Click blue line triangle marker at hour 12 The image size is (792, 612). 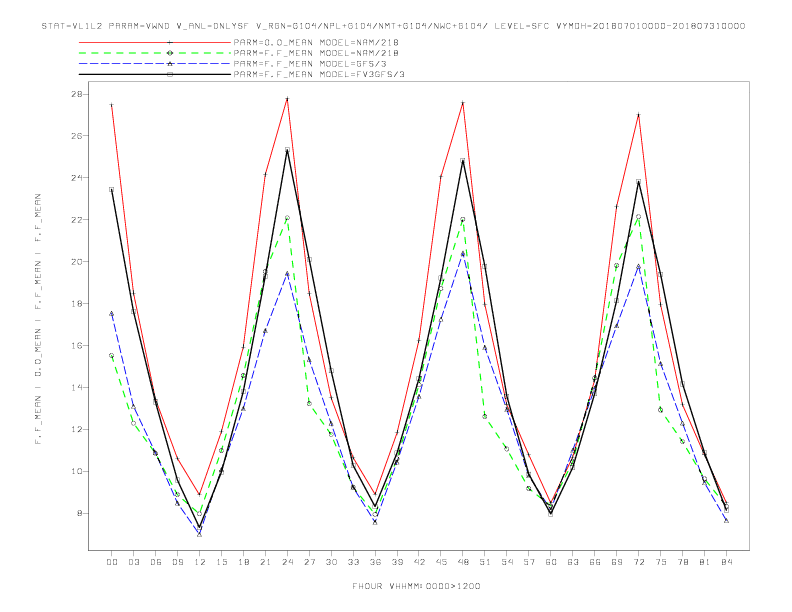coord(200,534)
